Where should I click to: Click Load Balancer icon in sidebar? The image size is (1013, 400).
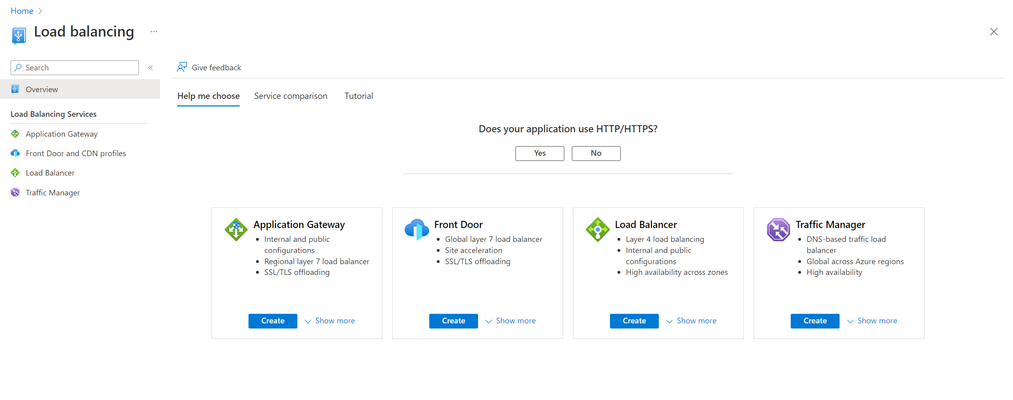coord(16,173)
